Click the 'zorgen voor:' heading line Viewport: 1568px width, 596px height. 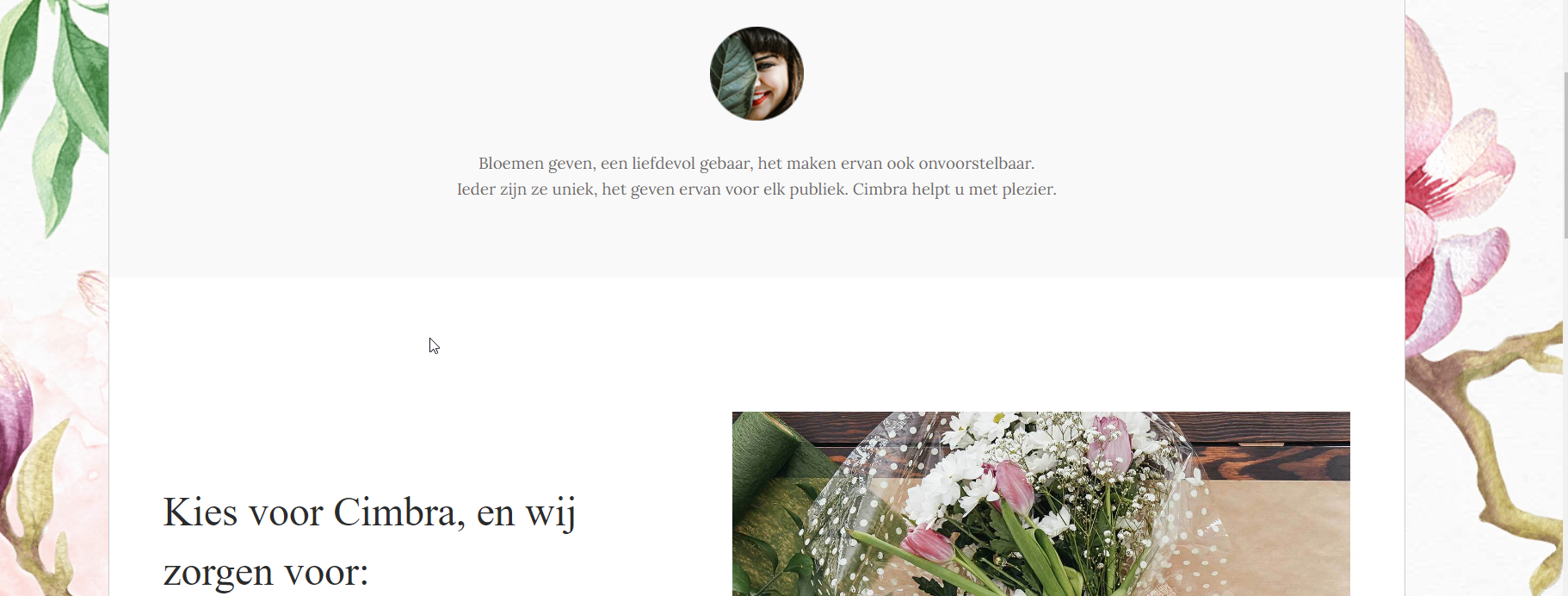point(266,571)
